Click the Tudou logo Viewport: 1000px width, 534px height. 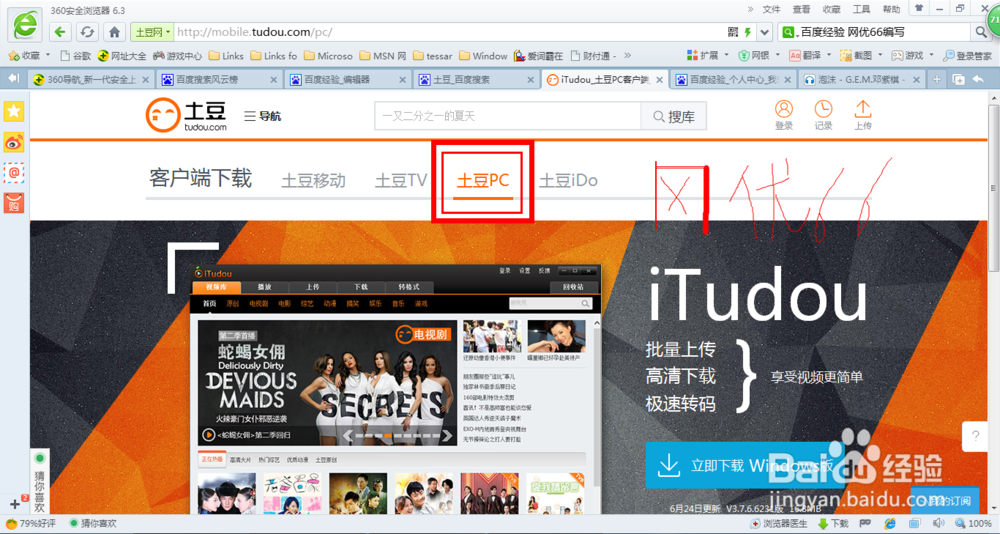[x=186, y=115]
